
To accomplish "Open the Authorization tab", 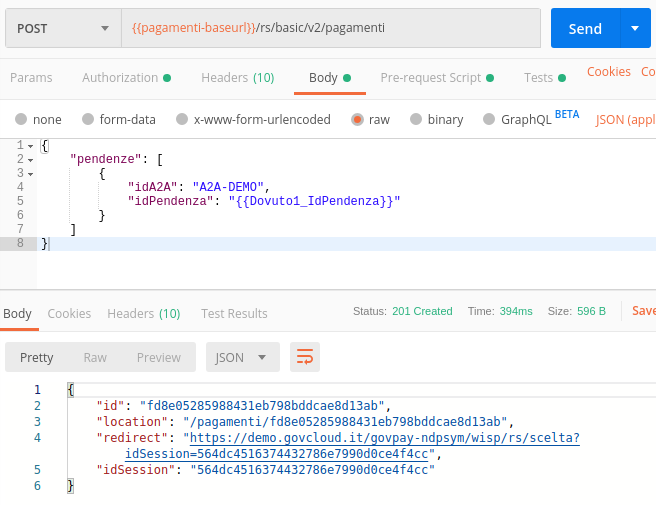I will (x=126, y=77).
